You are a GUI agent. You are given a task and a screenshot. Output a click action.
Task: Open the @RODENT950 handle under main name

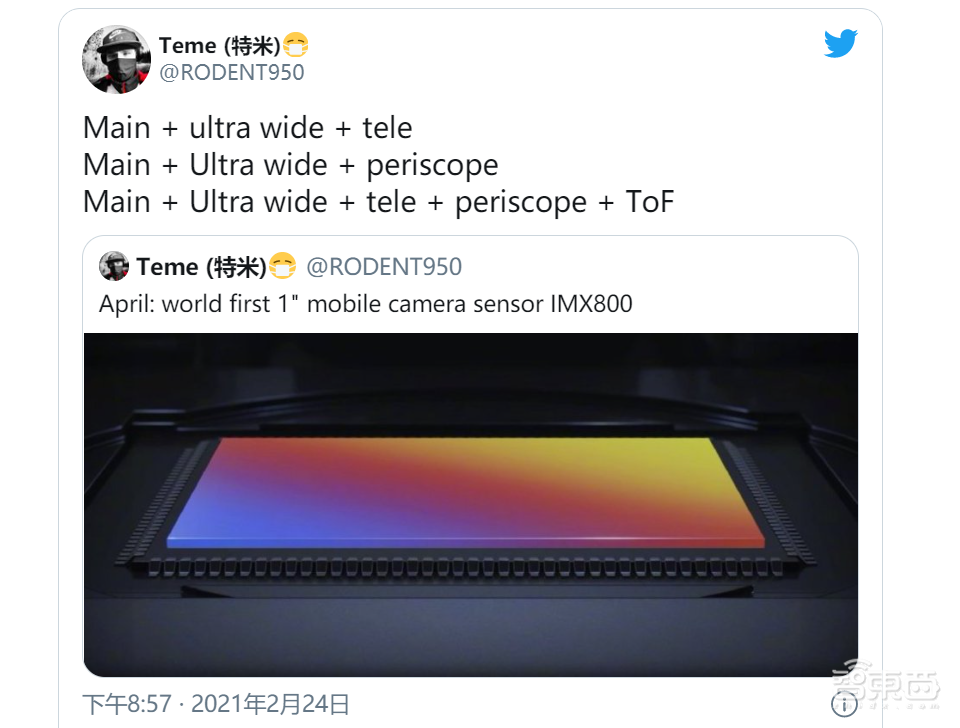pos(231,72)
